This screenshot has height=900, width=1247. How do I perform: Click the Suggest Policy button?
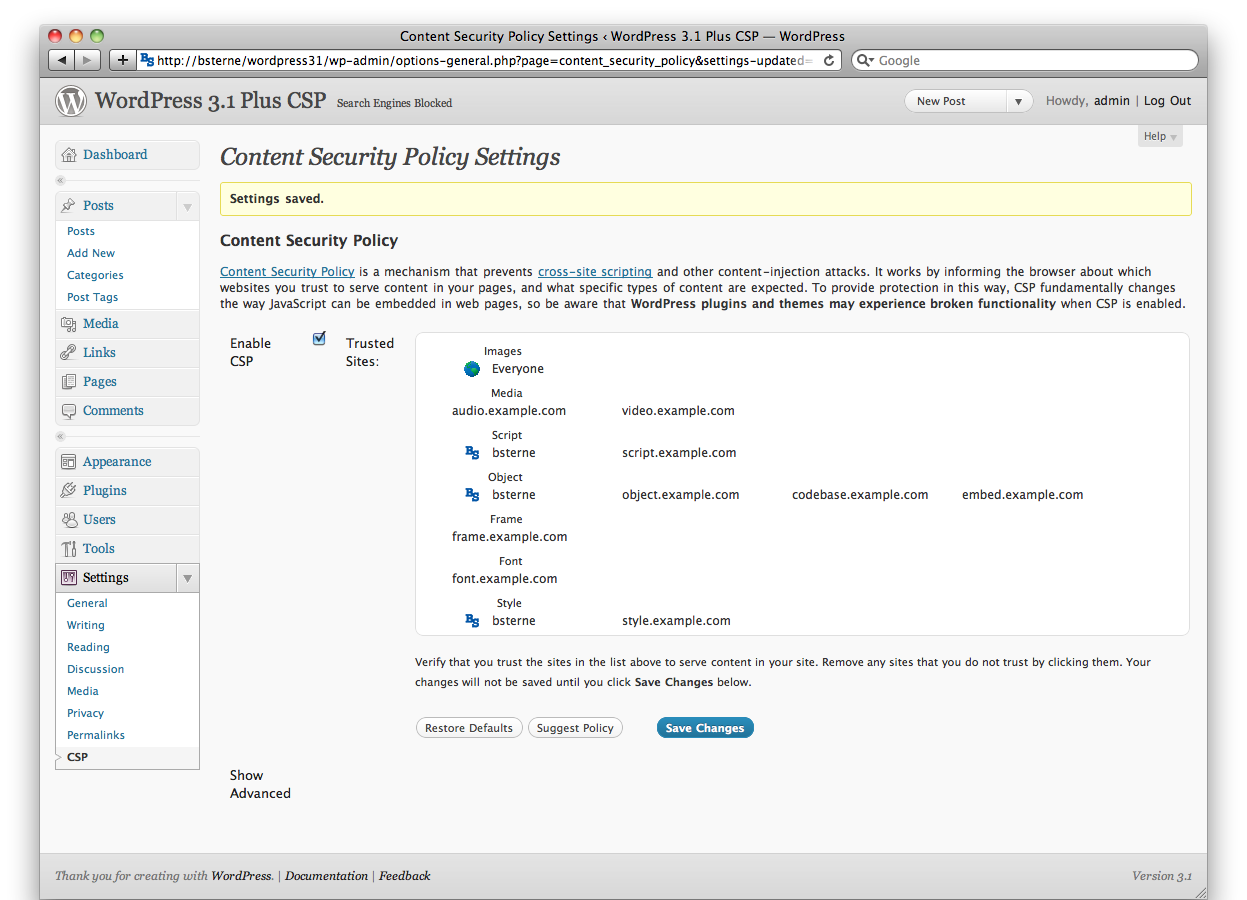(x=575, y=728)
